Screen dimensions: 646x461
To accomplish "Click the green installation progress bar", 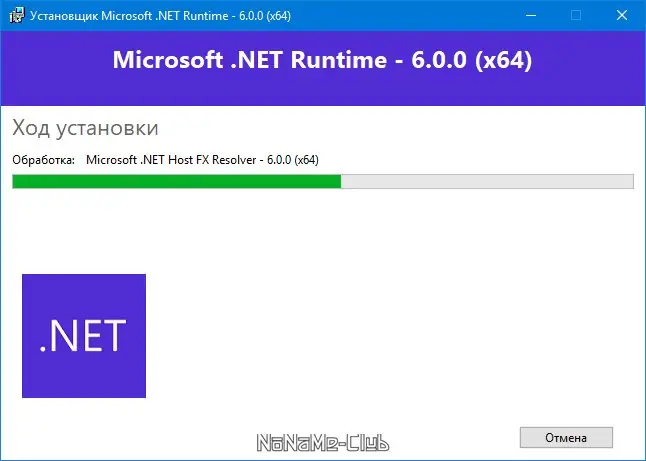I will click(x=323, y=181).
